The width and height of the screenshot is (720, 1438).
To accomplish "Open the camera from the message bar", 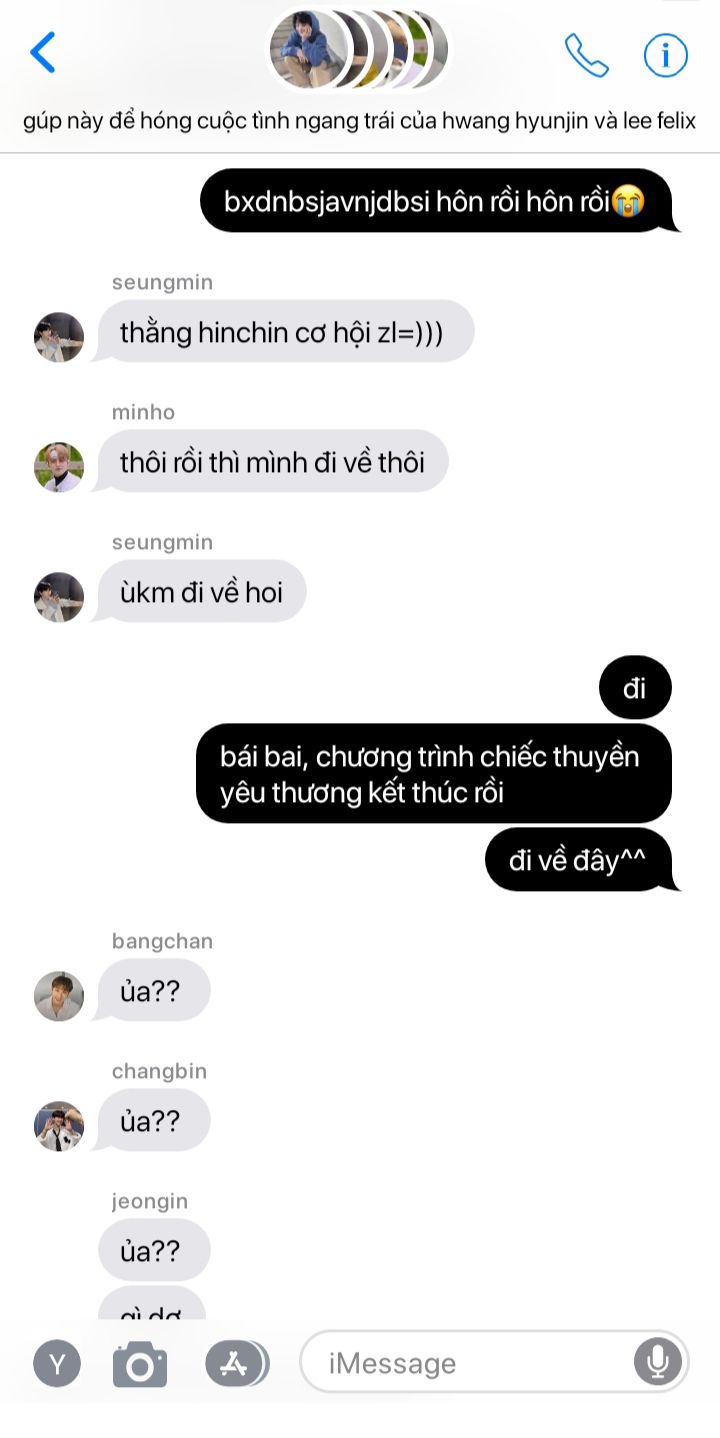I will [x=140, y=1364].
